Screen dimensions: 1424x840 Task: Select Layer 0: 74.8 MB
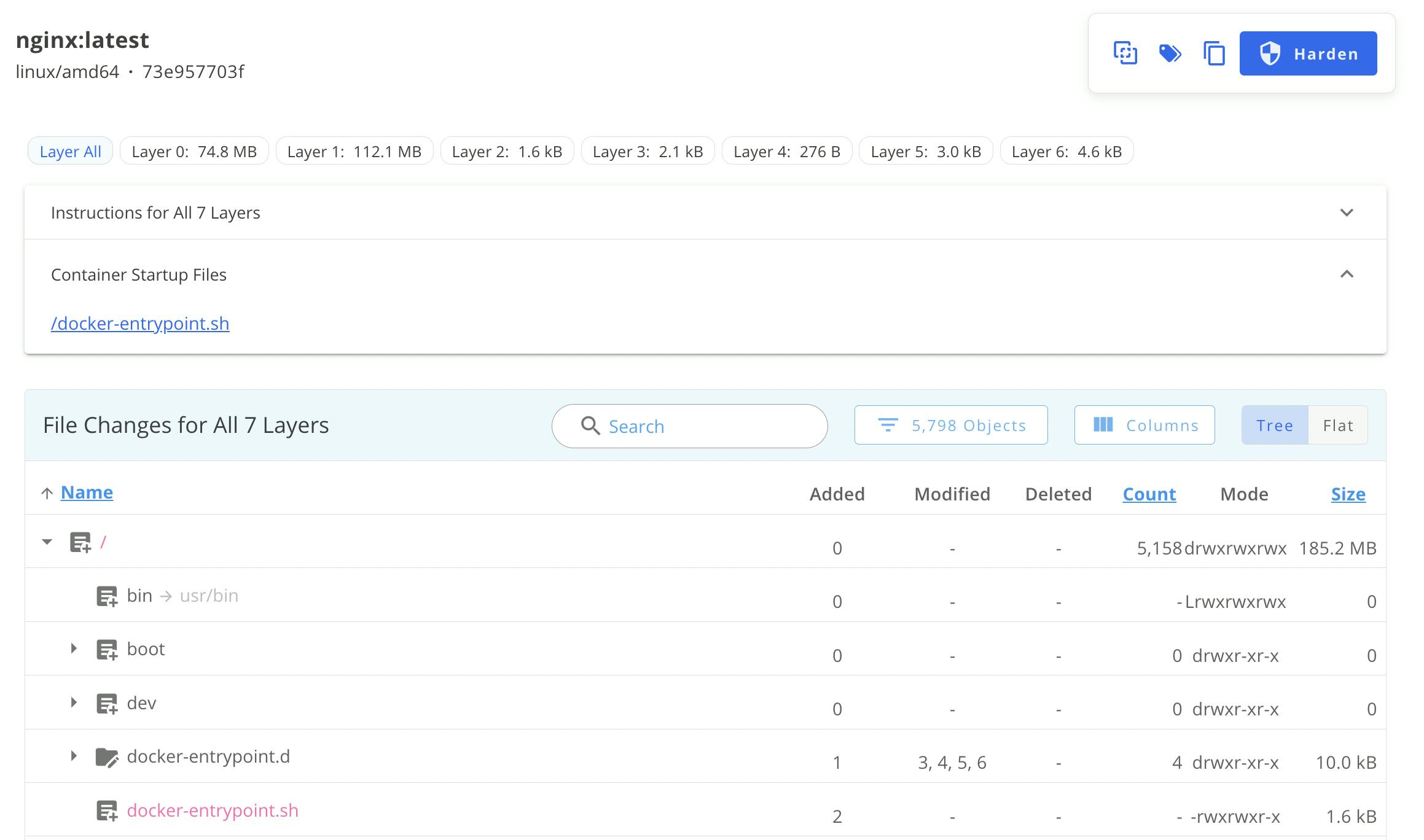tap(194, 151)
